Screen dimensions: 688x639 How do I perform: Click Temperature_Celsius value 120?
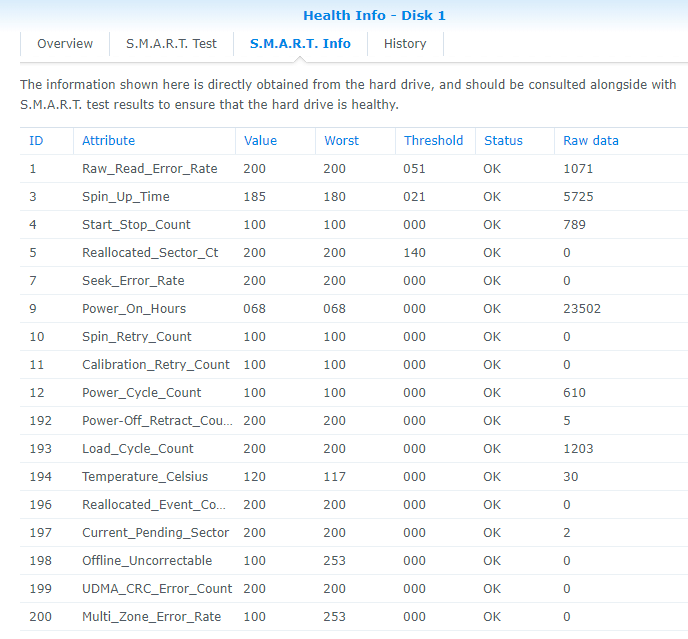pos(254,477)
